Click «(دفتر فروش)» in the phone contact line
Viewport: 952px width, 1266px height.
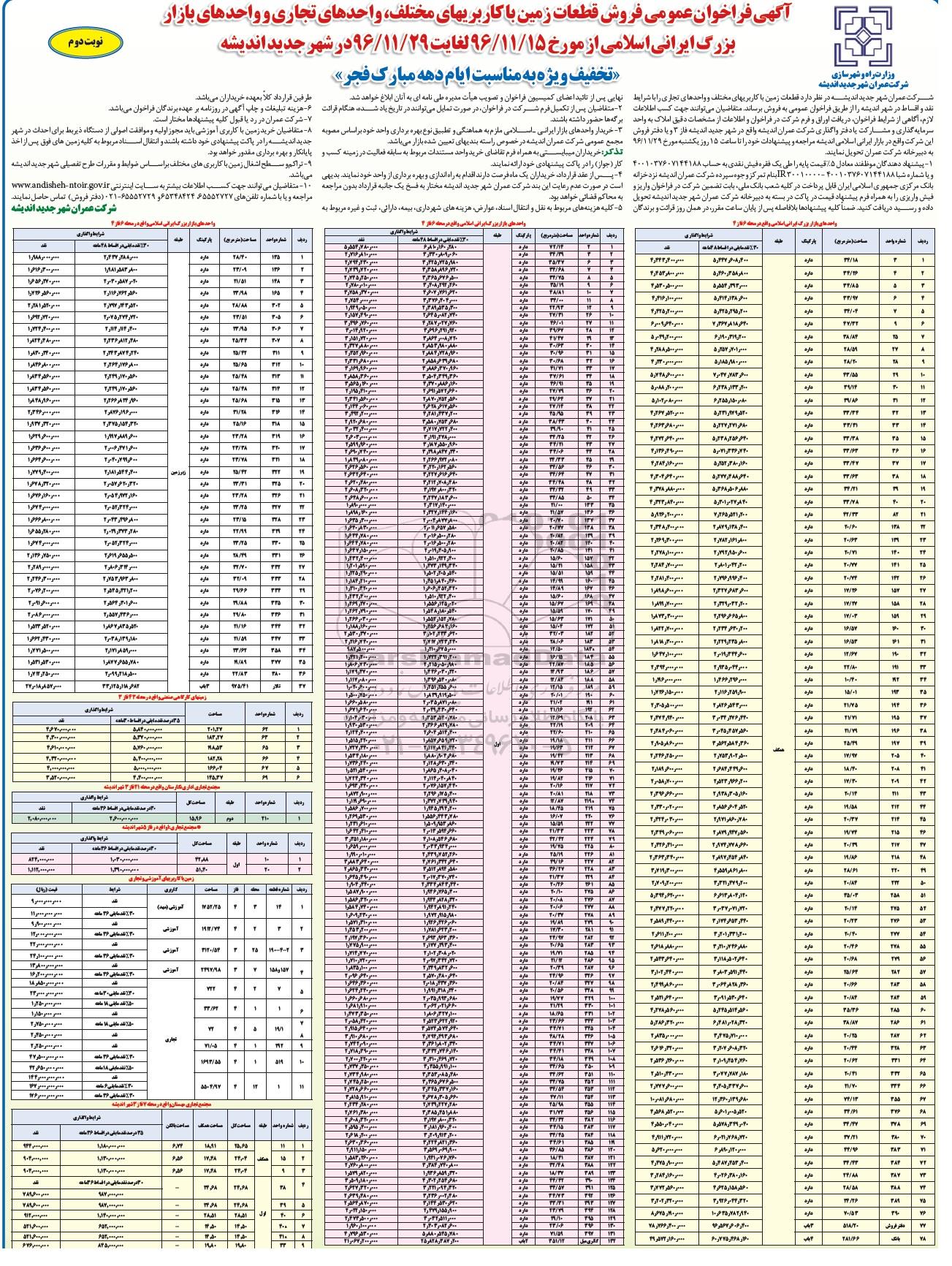click(x=86, y=196)
